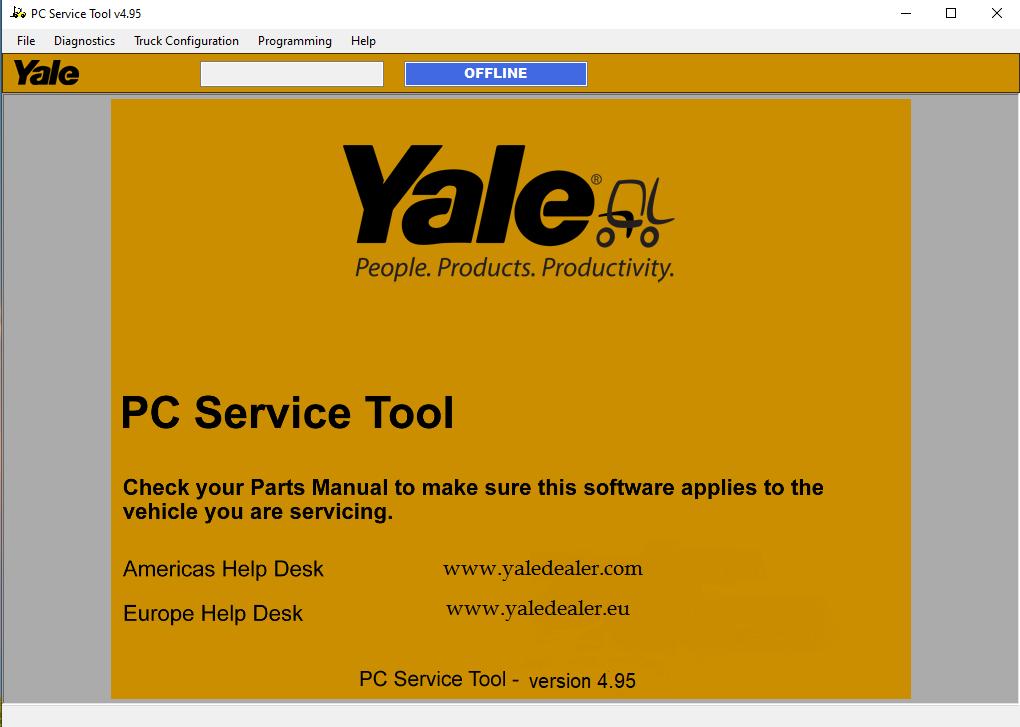
Task: Click the Europe Help Desk label
Action: [x=213, y=613]
